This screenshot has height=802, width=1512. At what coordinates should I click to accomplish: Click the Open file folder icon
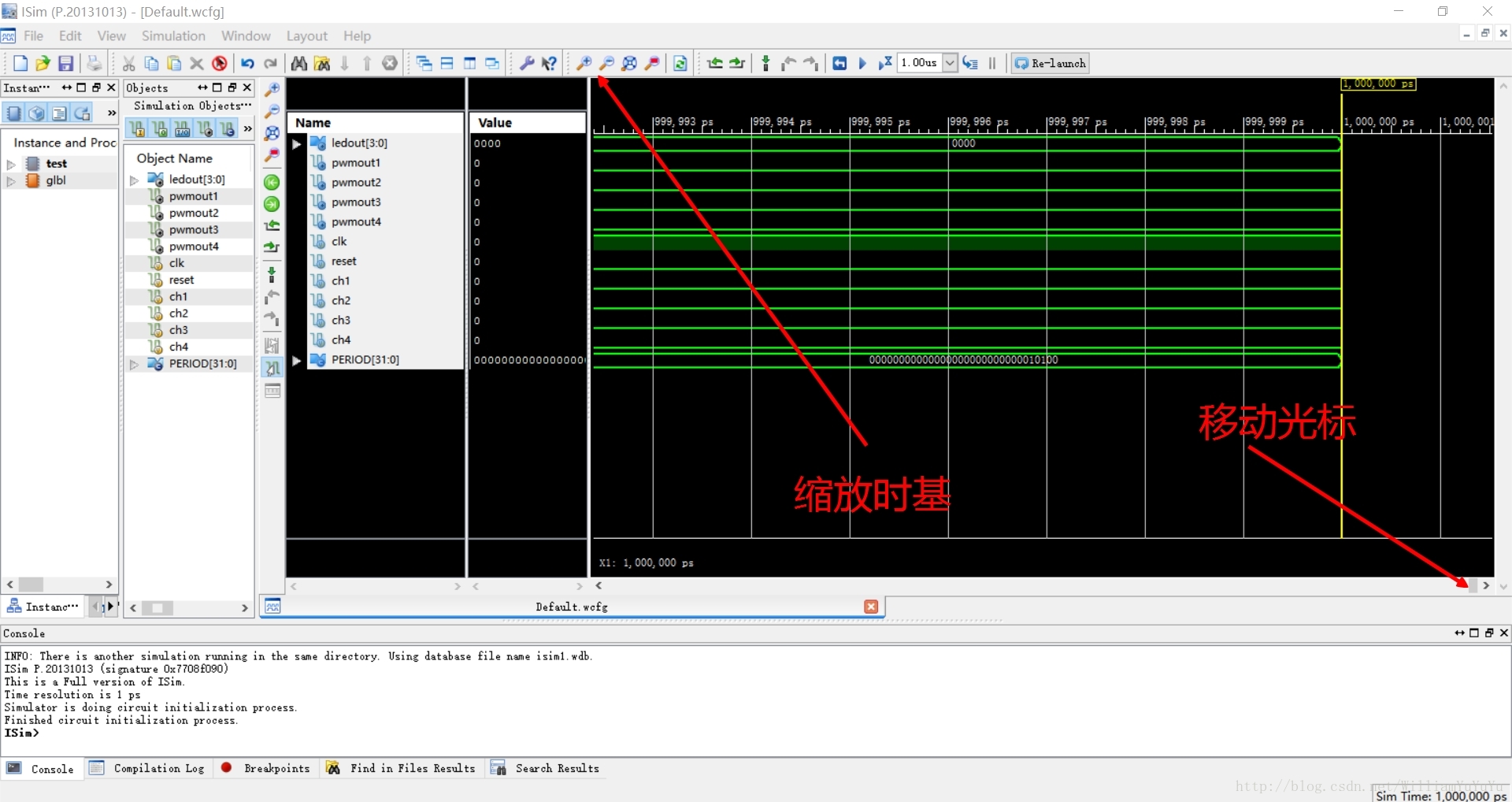pyautogui.click(x=43, y=63)
